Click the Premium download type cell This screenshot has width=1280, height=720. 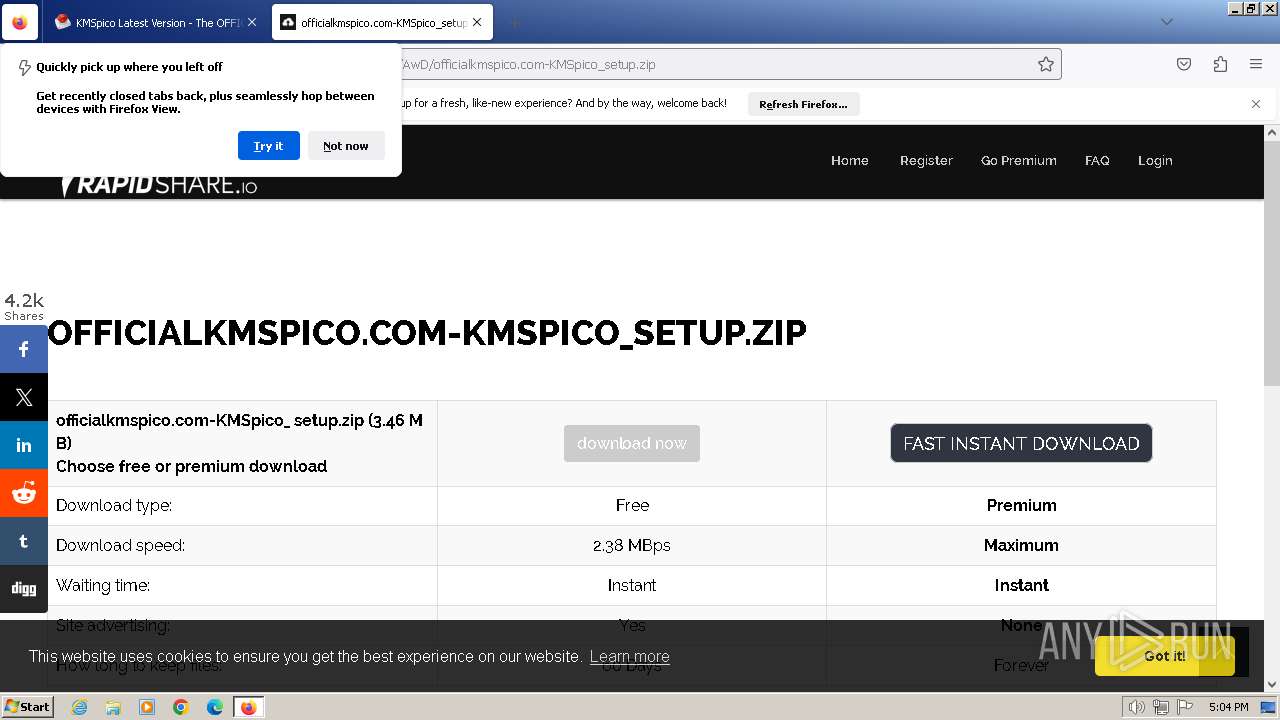1021,505
